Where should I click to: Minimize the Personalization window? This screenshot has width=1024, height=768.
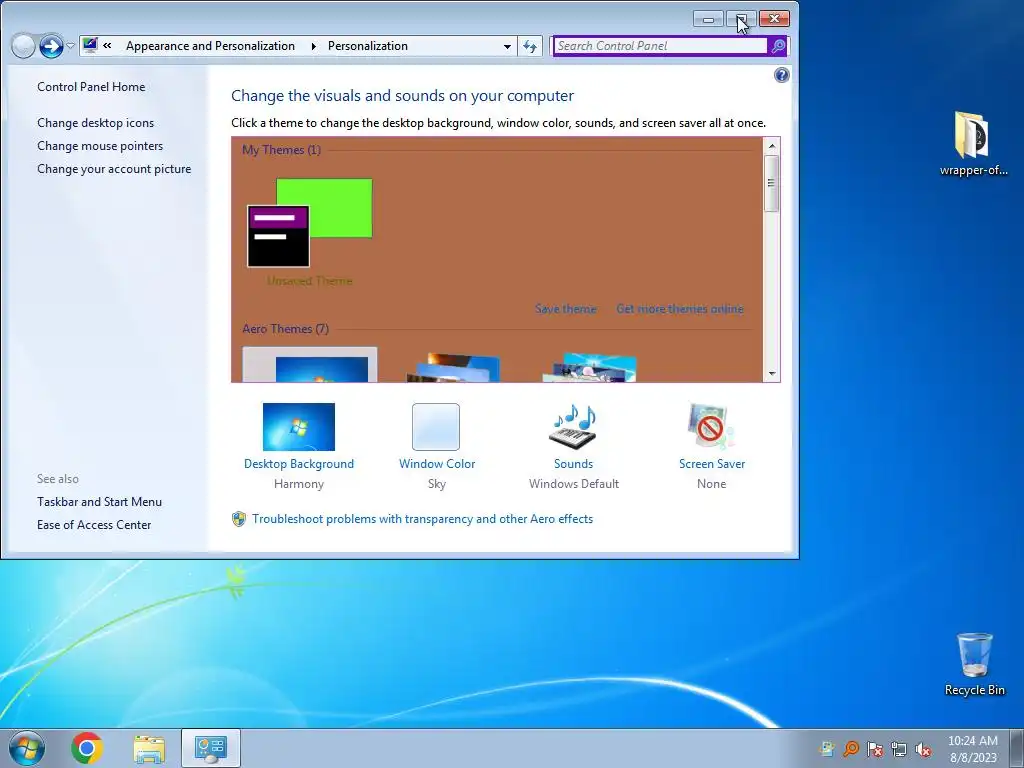[708, 19]
